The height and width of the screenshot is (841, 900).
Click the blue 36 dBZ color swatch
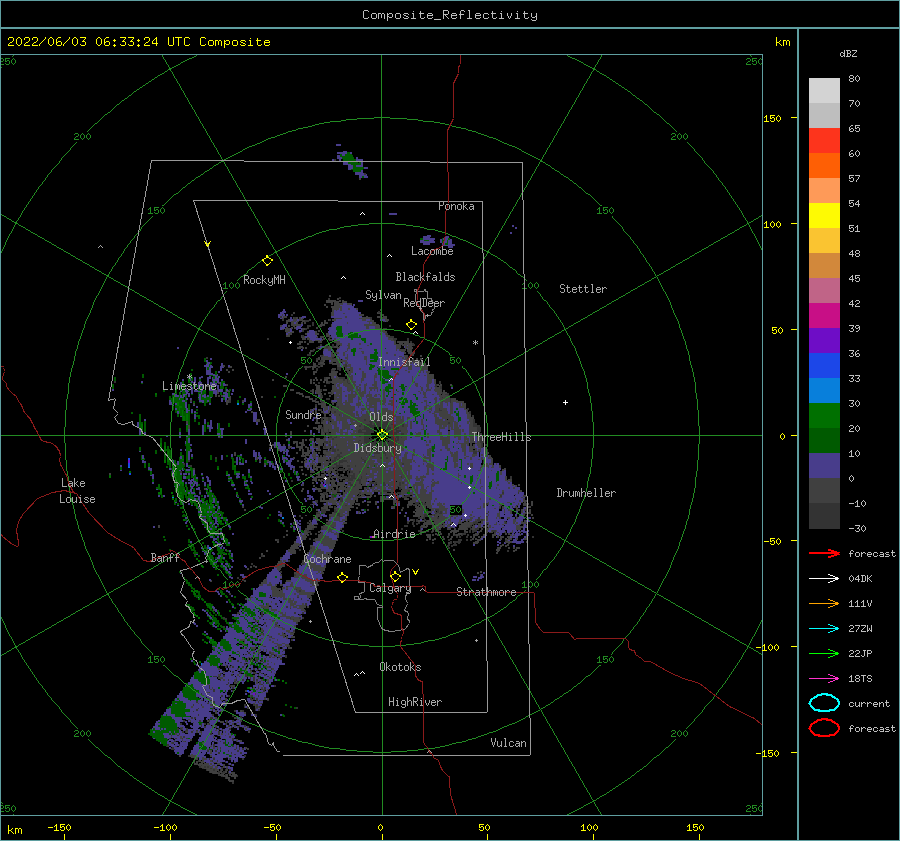click(824, 365)
